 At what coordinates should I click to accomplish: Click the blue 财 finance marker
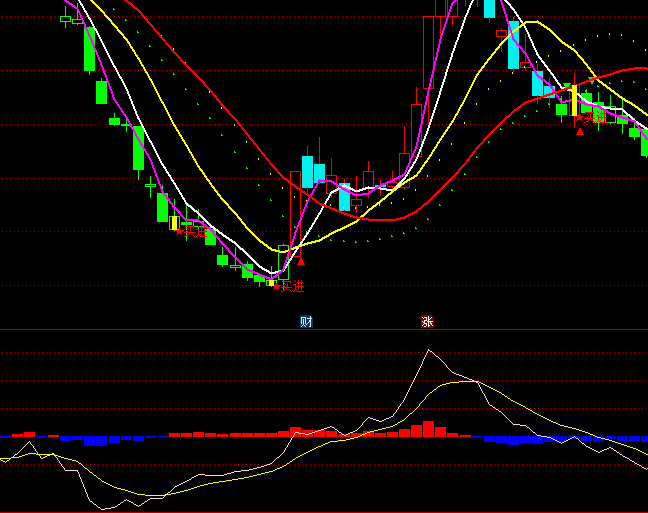306,322
